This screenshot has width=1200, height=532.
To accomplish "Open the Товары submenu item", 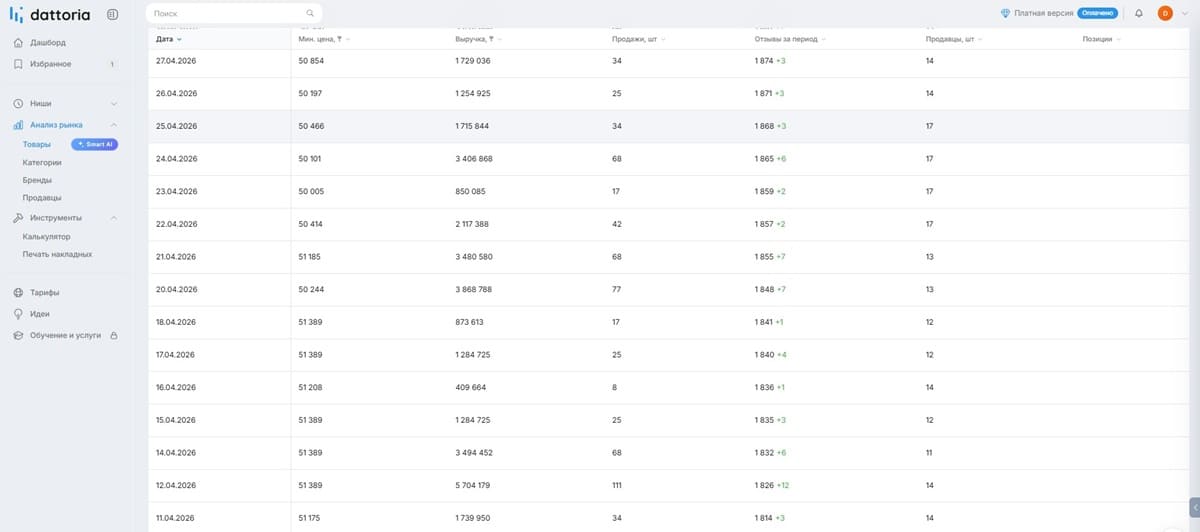I will pyautogui.click(x=37, y=144).
